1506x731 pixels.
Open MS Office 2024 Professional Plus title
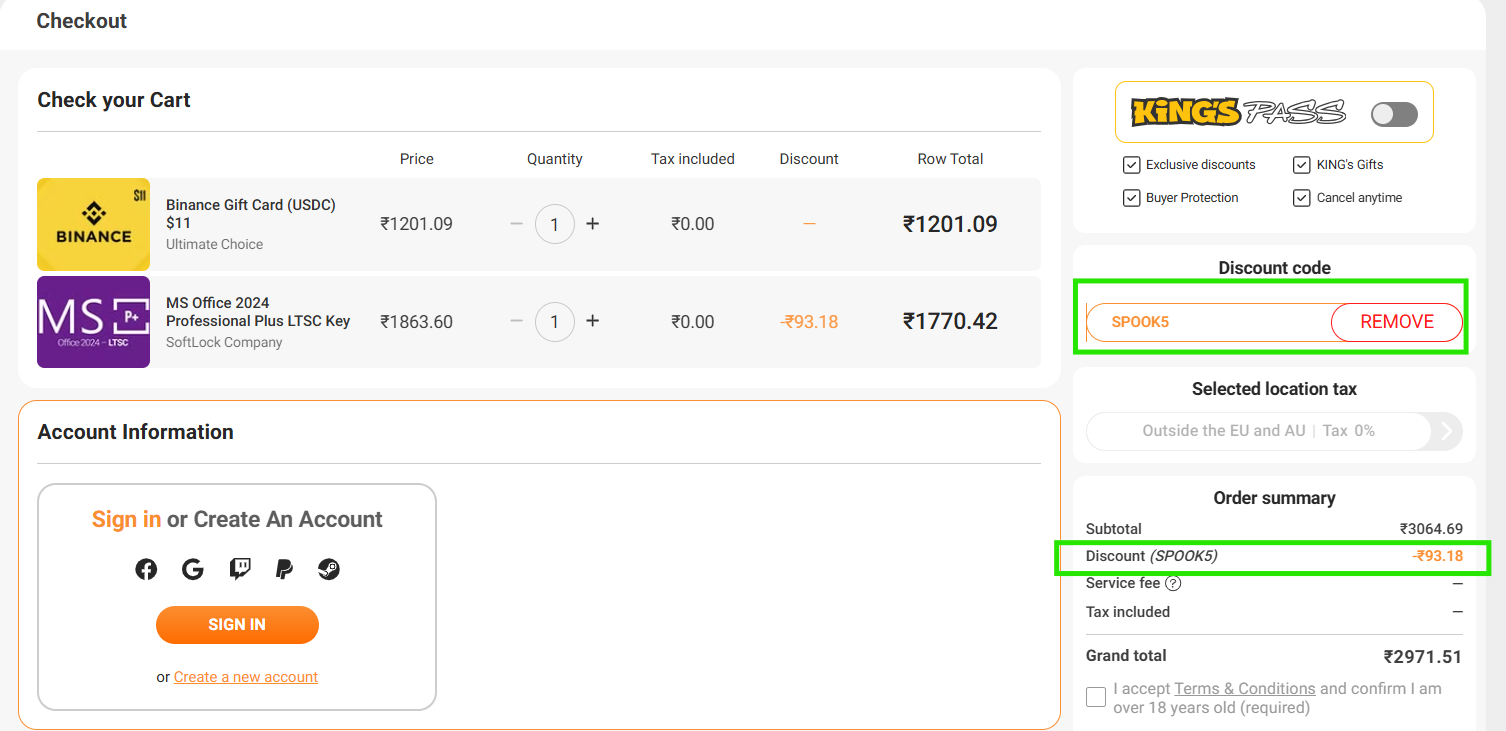coord(258,312)
